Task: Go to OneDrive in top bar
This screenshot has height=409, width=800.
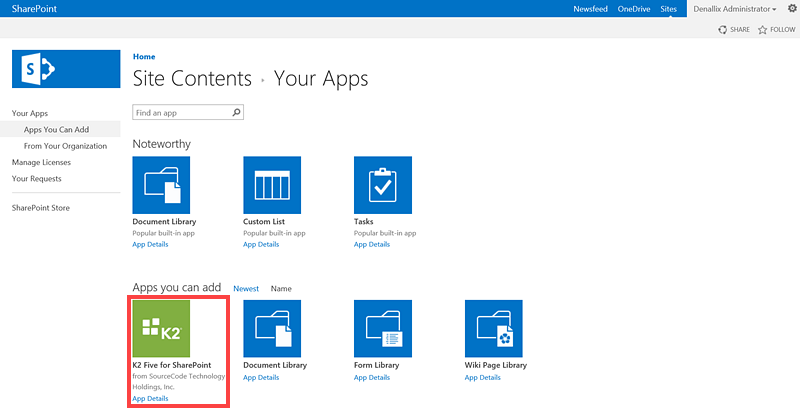Action: pos(634,9)
